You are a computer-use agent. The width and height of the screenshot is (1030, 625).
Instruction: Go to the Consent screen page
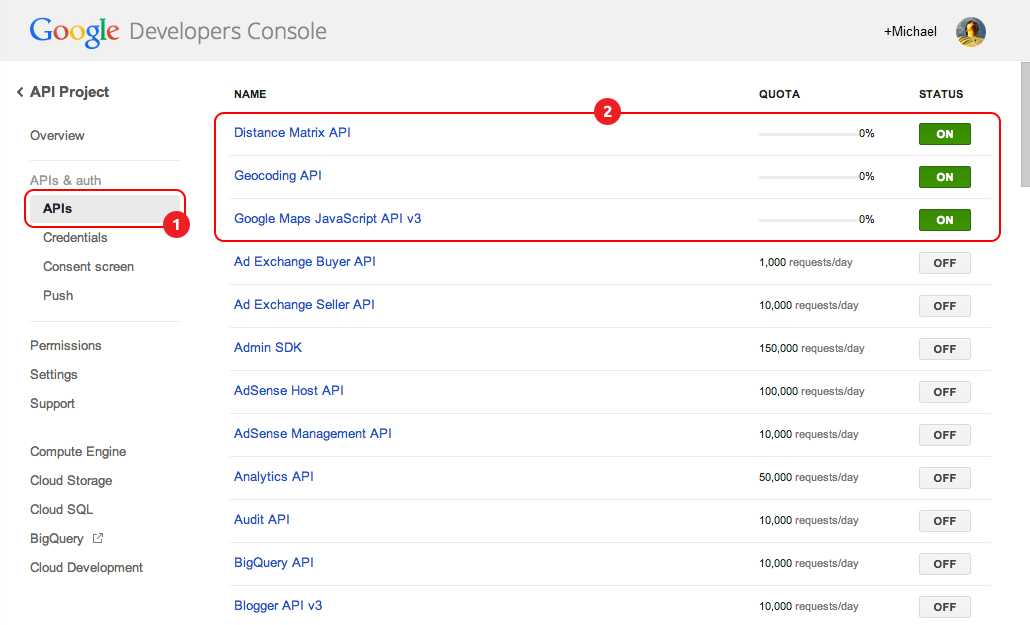coord(88,267)
